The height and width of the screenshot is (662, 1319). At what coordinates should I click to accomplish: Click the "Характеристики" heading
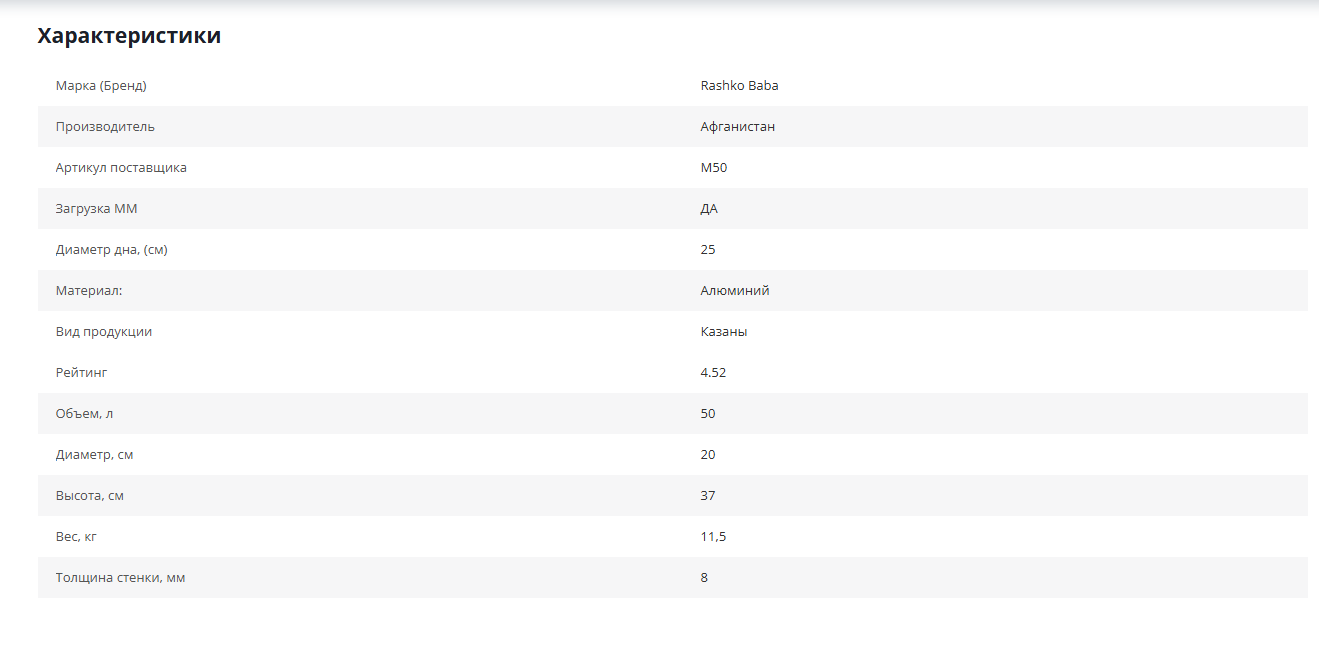click(x=129, y=36)
